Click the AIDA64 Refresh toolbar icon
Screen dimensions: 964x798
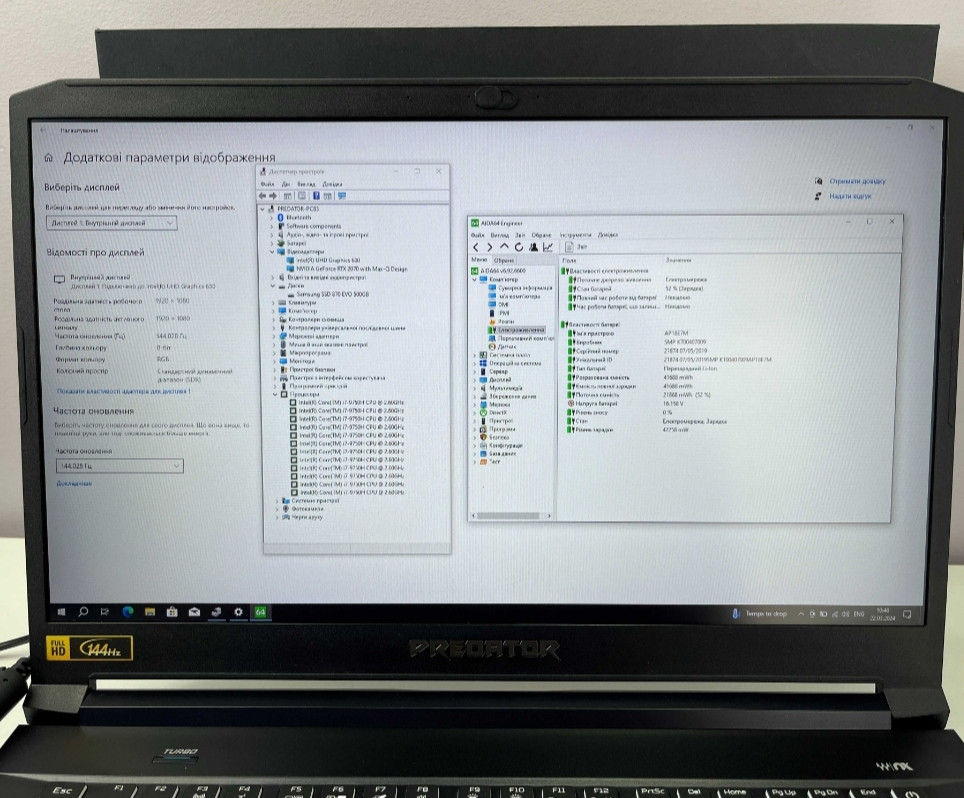(x=520, y=247)
